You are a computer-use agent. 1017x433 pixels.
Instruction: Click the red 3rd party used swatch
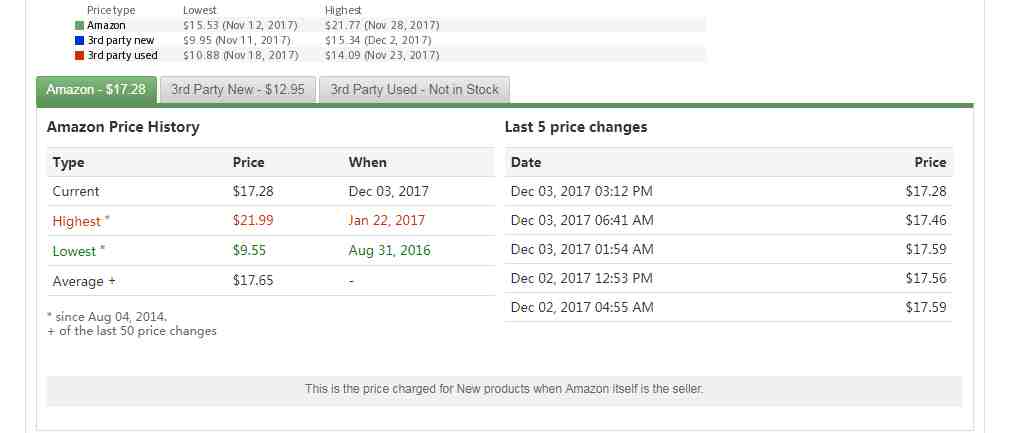(80, 55)
